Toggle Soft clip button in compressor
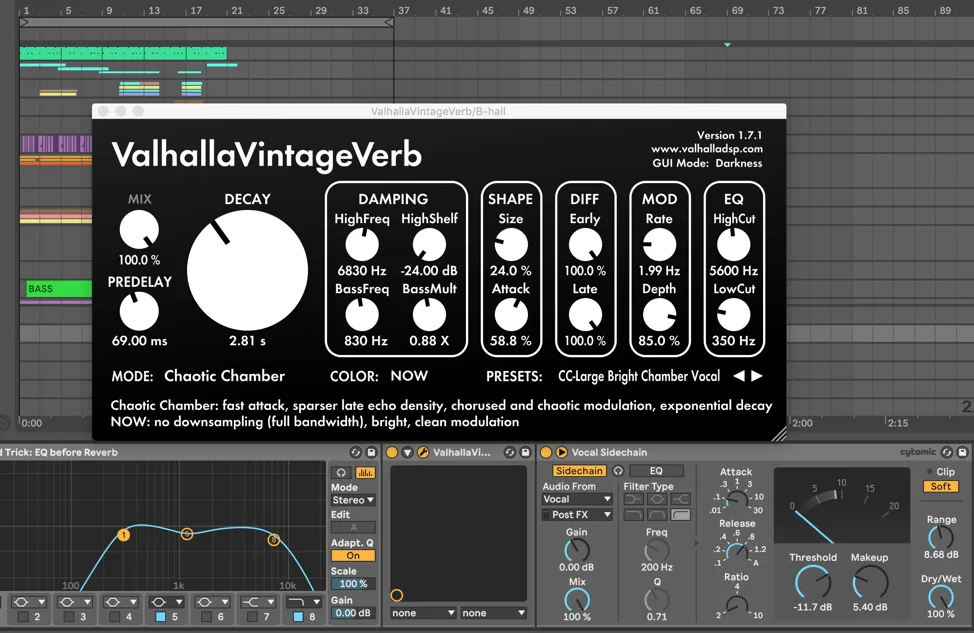974x633 pixels. click(940, 486)
